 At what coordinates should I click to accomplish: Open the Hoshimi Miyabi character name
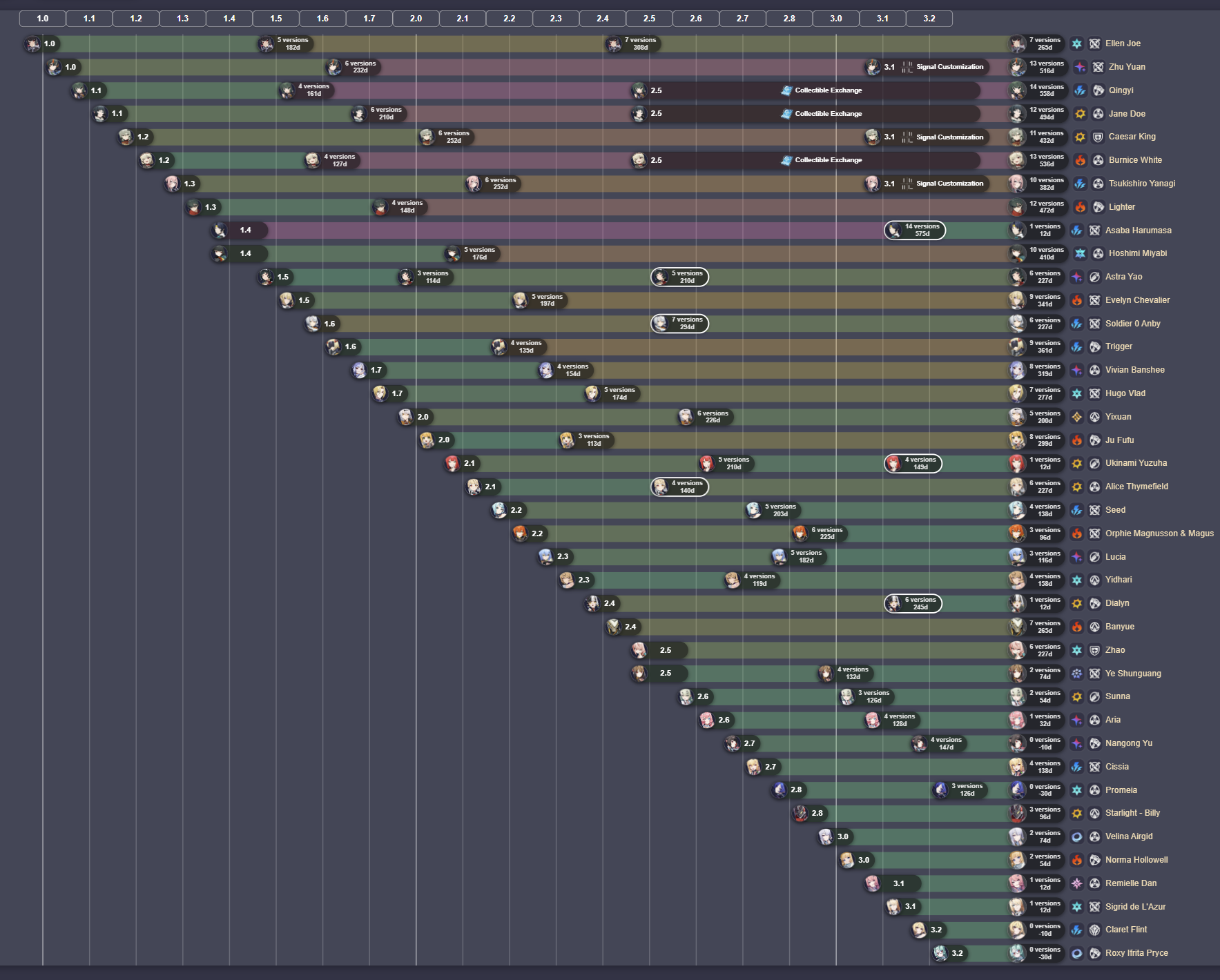(1138, 253)
